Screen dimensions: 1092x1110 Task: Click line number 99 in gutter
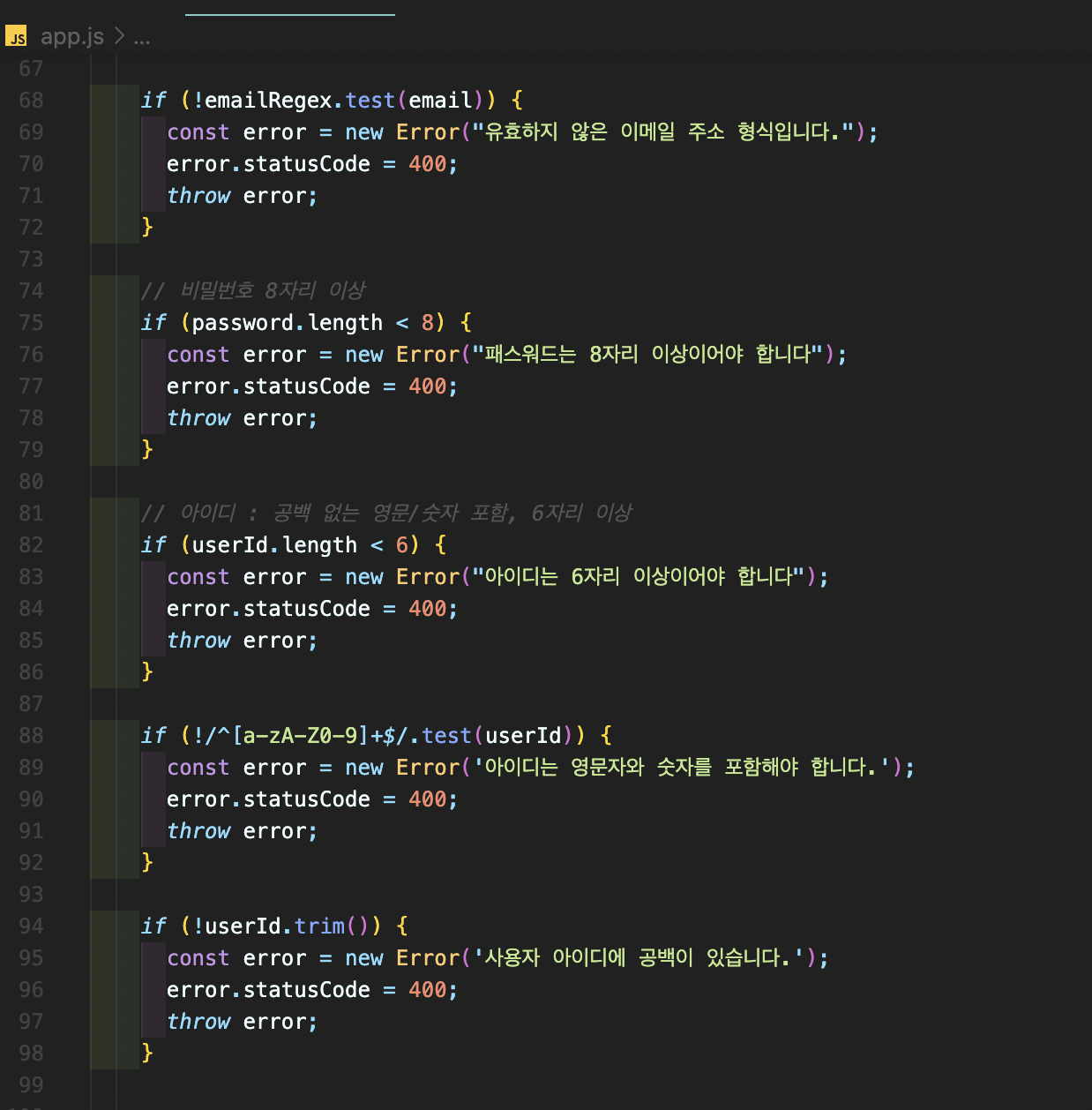coord(31,1085)
